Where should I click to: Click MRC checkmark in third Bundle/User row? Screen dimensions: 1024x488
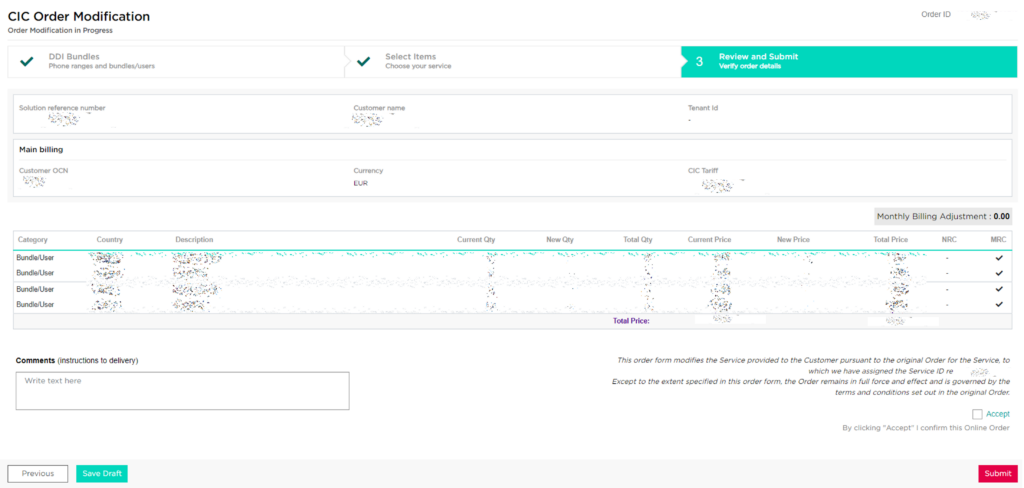coord(998,289)
